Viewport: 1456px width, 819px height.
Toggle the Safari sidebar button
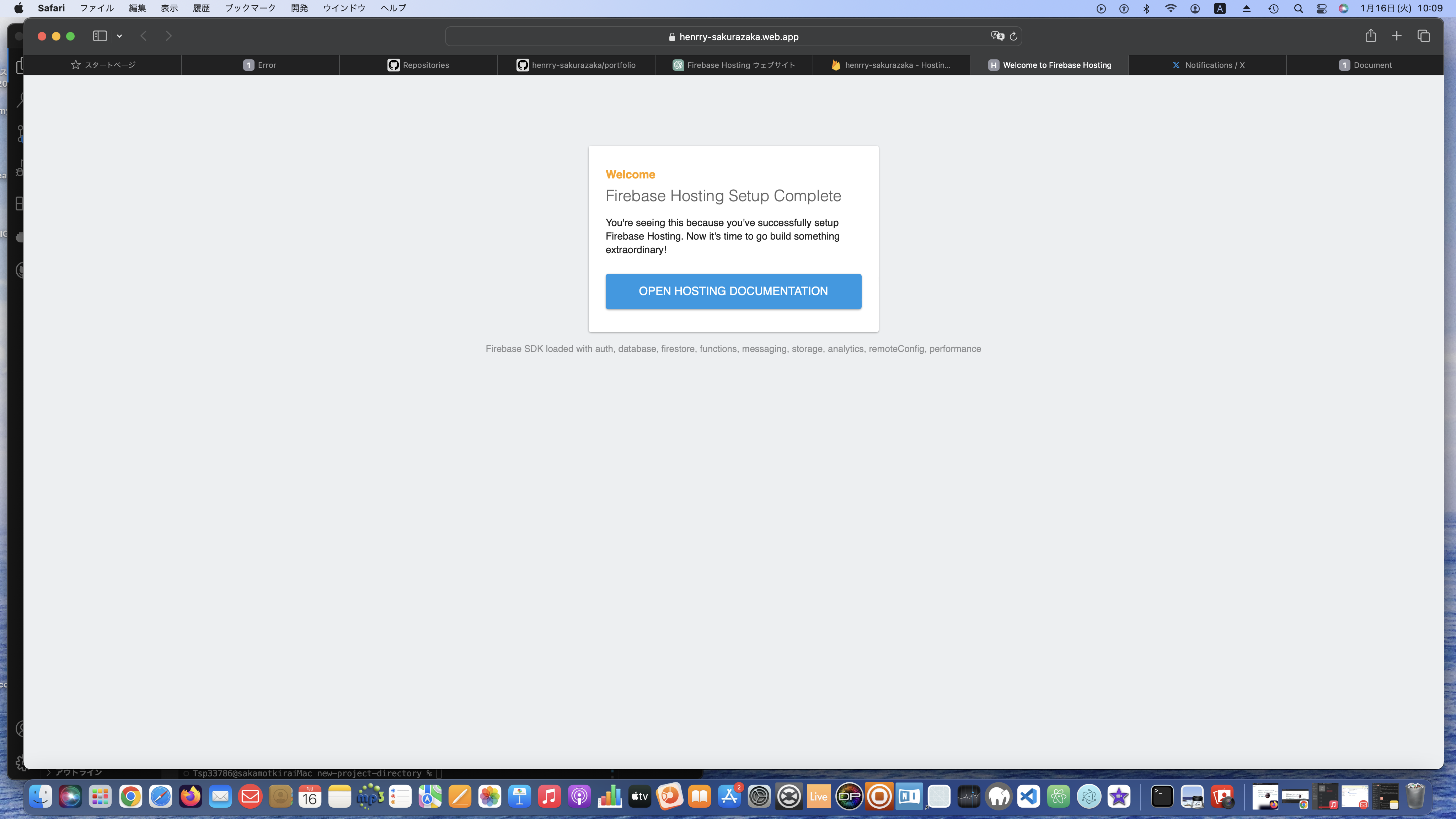coord(100,36)
